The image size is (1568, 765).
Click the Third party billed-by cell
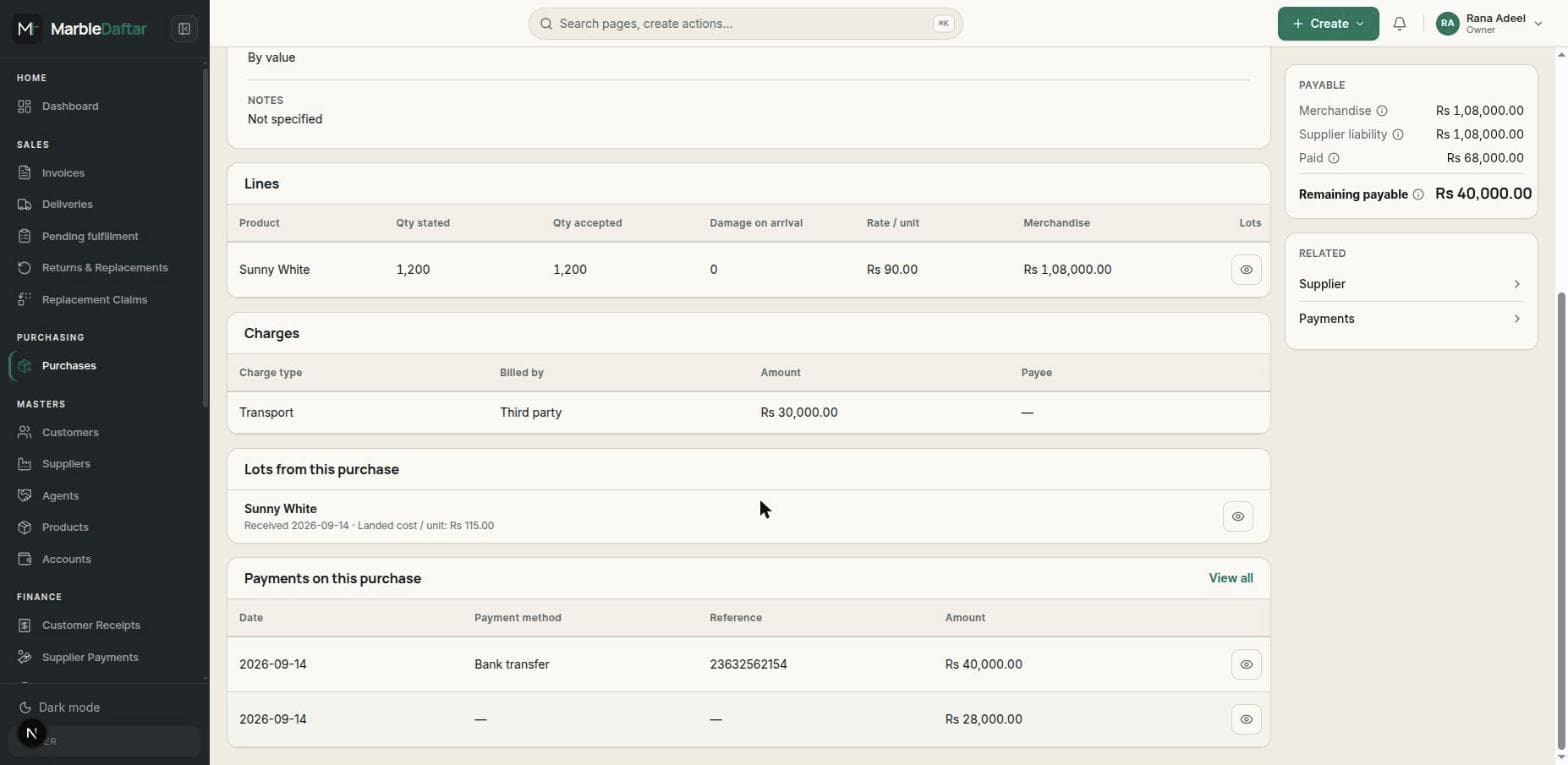click(x=531, y=412)
